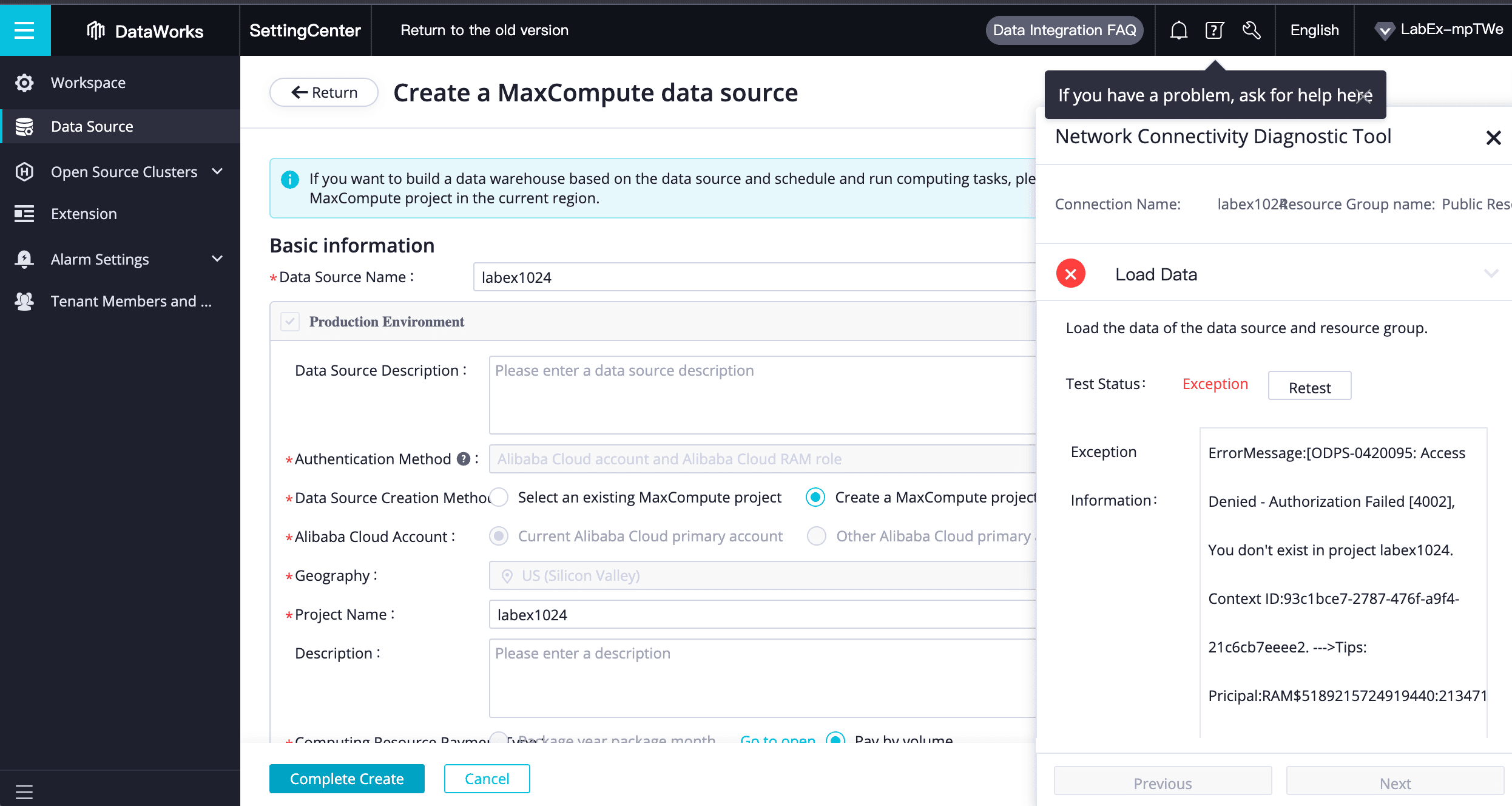Click the Open Source Clusters hexagon icon
The image size is (1512, 806).
point(24,172)
